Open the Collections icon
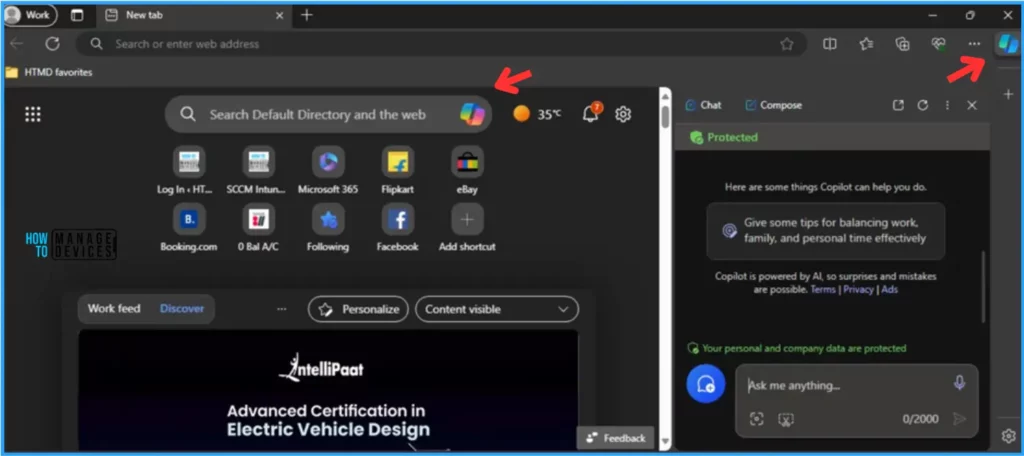The image size is (1024, 456). pyautogui.click(x=903, y=44)
